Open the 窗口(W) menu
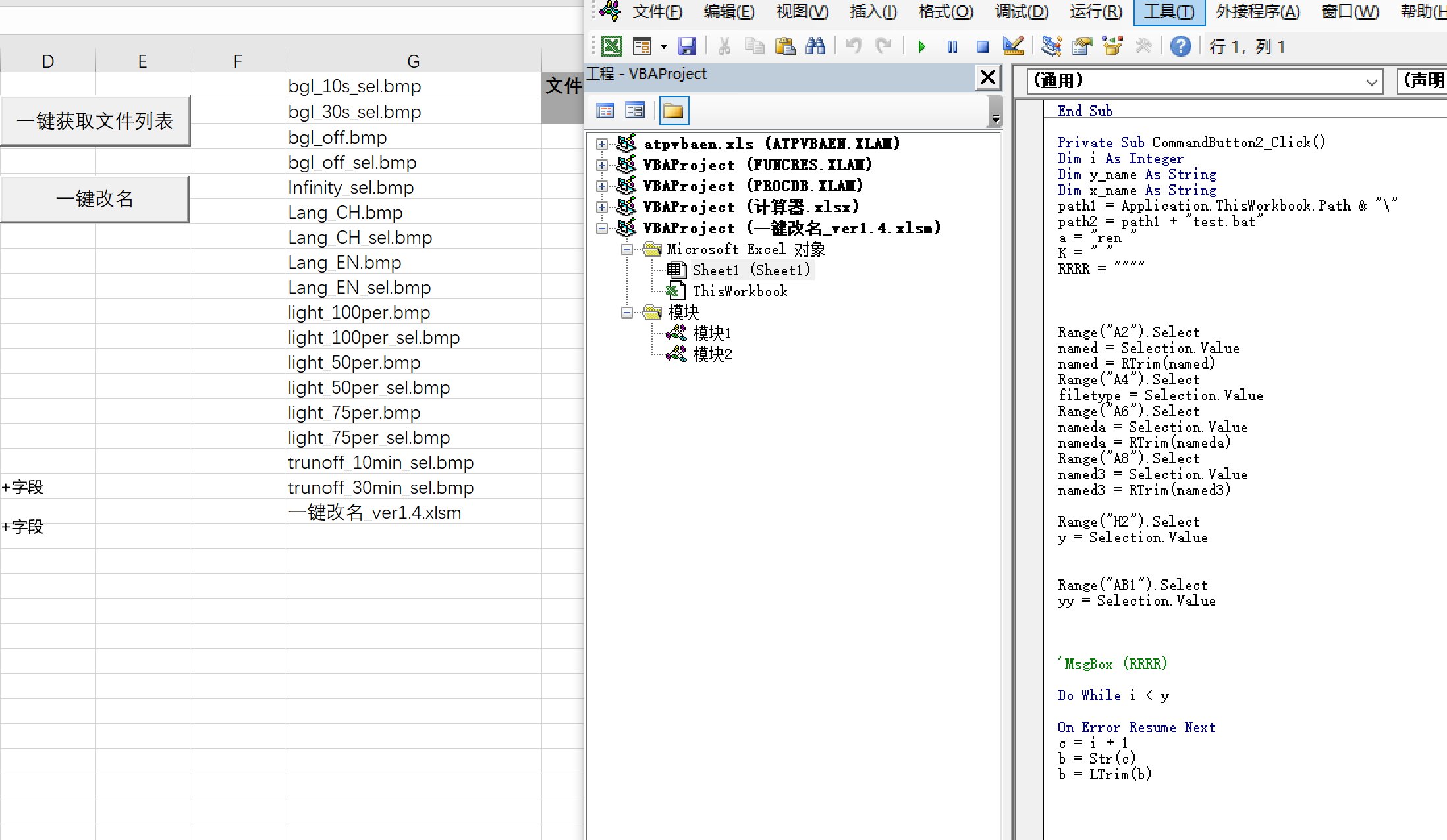Image resolution: width=1447 pixels, height=840 pixels. coord(1350,12)
